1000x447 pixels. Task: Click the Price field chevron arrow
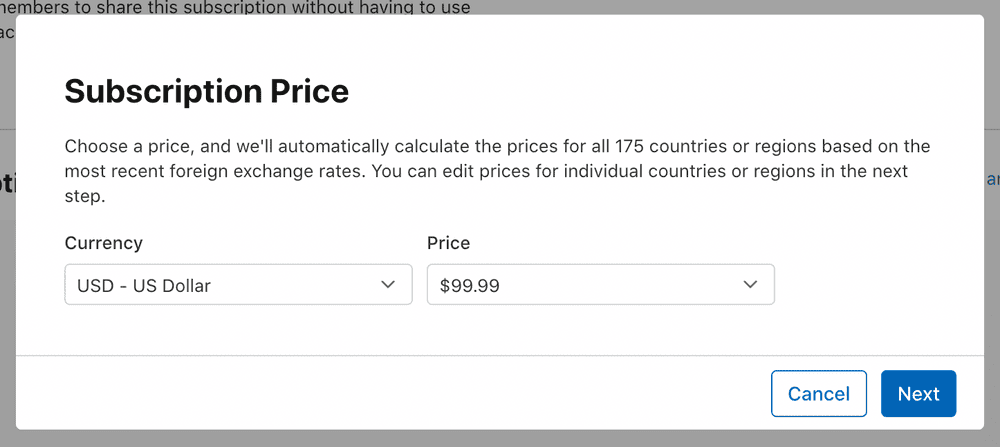coord(751,285)
